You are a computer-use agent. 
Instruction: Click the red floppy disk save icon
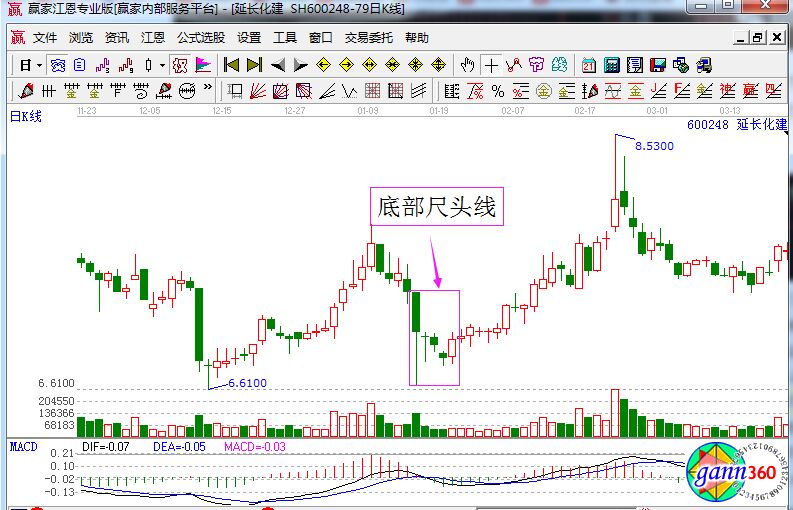click(657, 65)
